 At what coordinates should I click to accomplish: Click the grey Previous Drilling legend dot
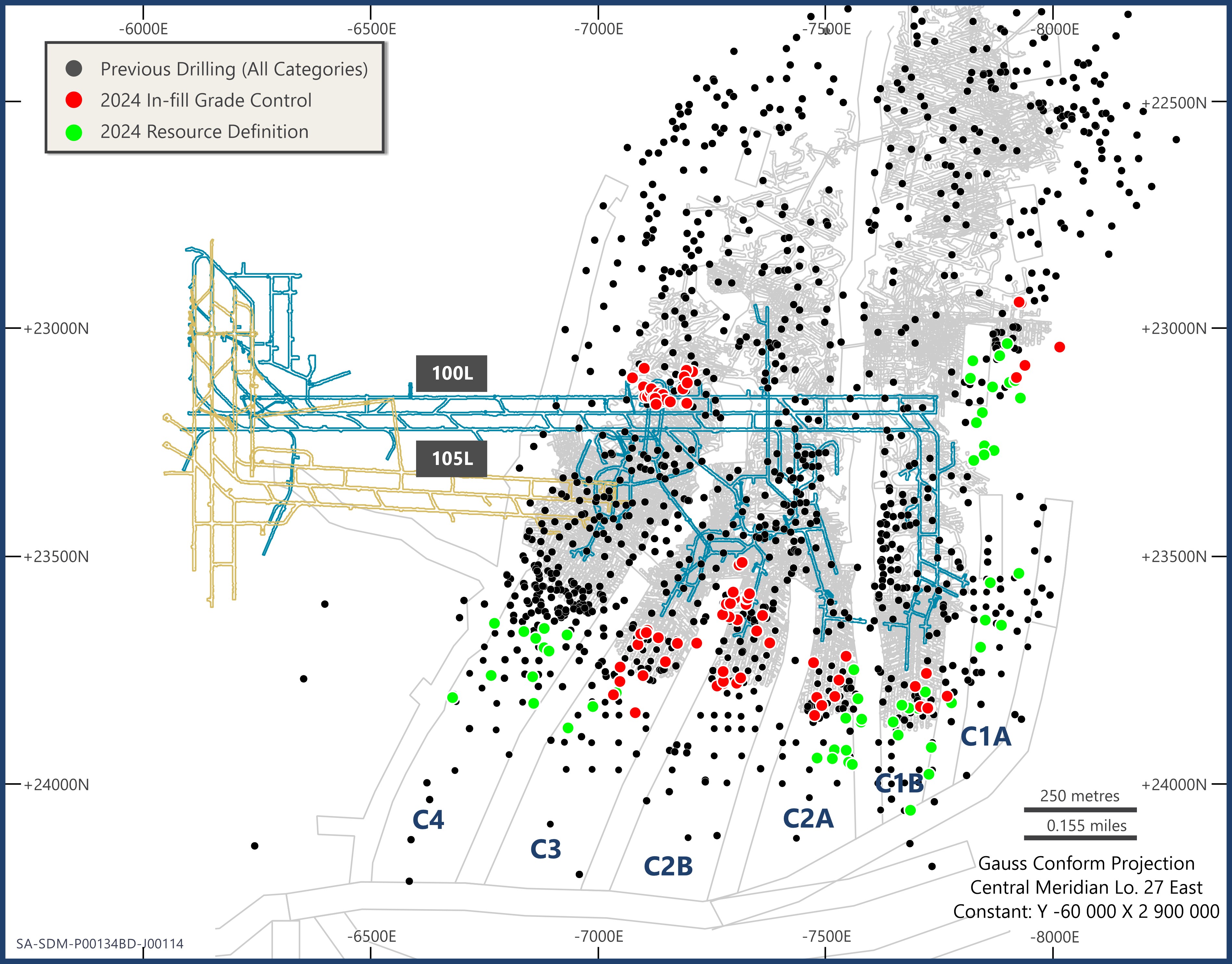(x=74, y=69)
